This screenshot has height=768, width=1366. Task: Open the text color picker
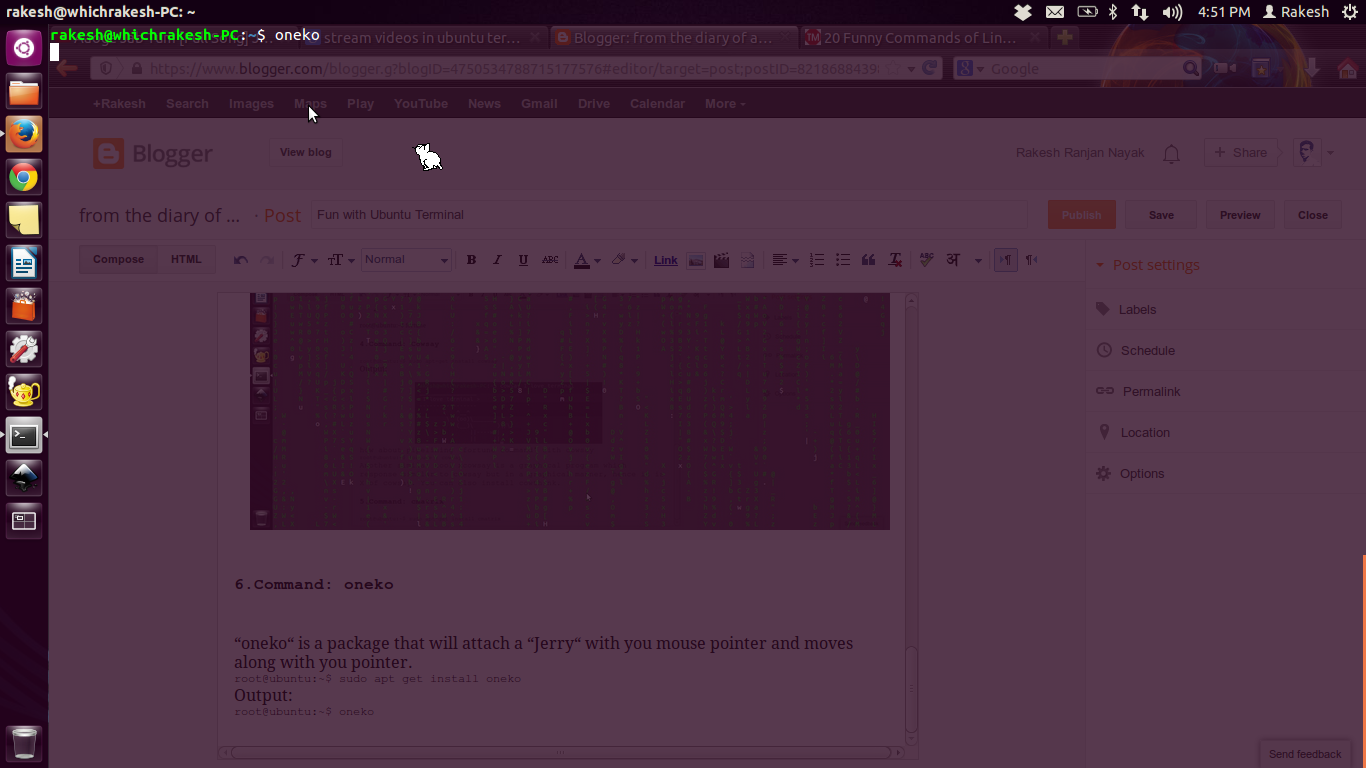[x=586, y=260]
